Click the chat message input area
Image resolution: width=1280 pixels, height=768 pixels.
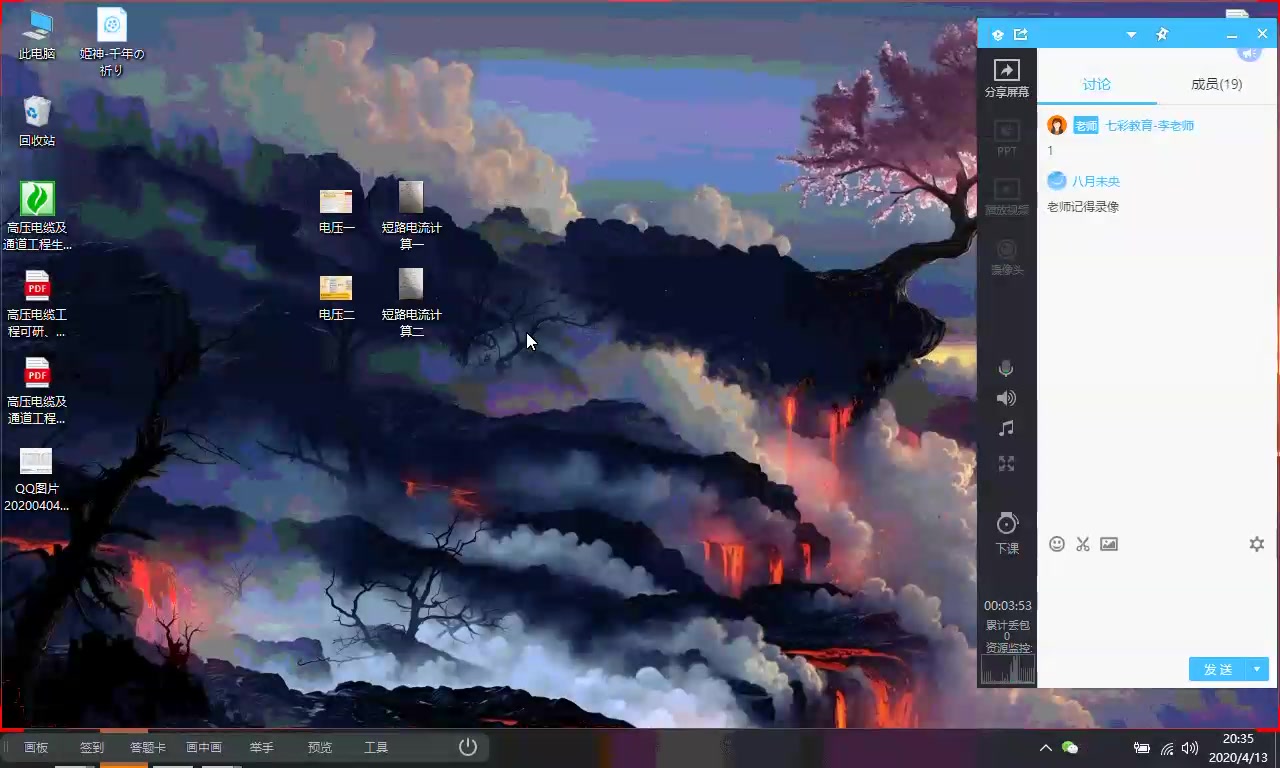click(1157, 605)
